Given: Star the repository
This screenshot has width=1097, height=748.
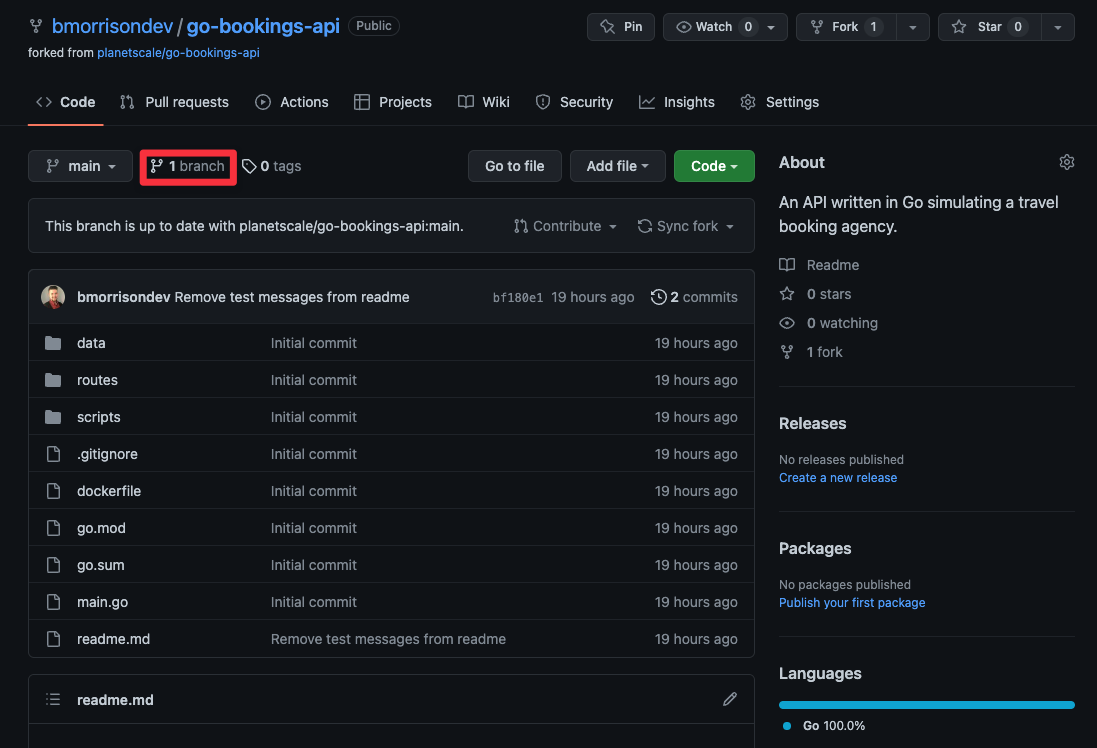Looking at the screenshot, I should click(x=989, y=27).
